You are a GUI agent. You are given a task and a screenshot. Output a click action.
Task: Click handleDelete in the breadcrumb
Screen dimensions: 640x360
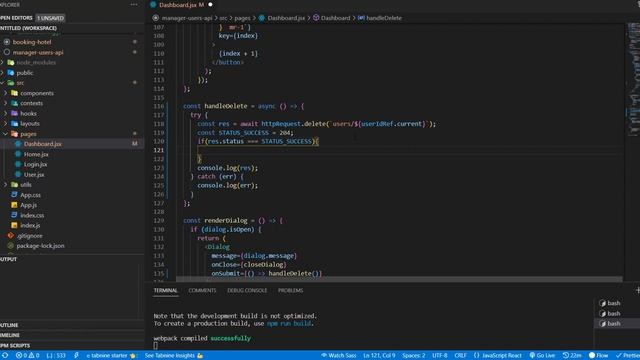[384, 18]
